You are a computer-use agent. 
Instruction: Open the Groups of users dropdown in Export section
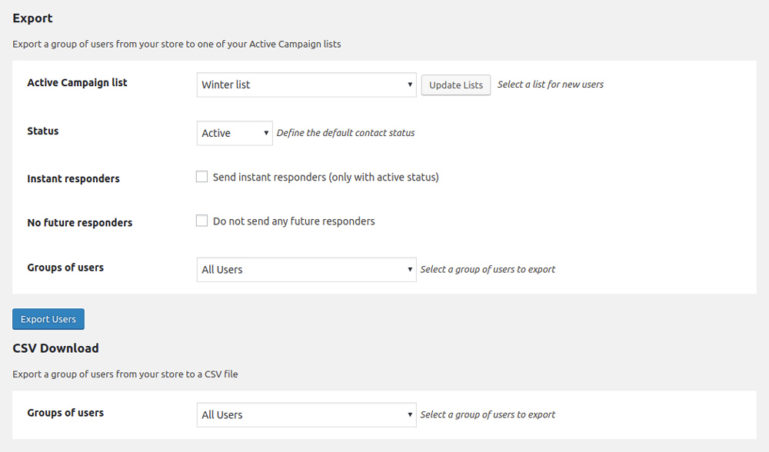point(306,269)
